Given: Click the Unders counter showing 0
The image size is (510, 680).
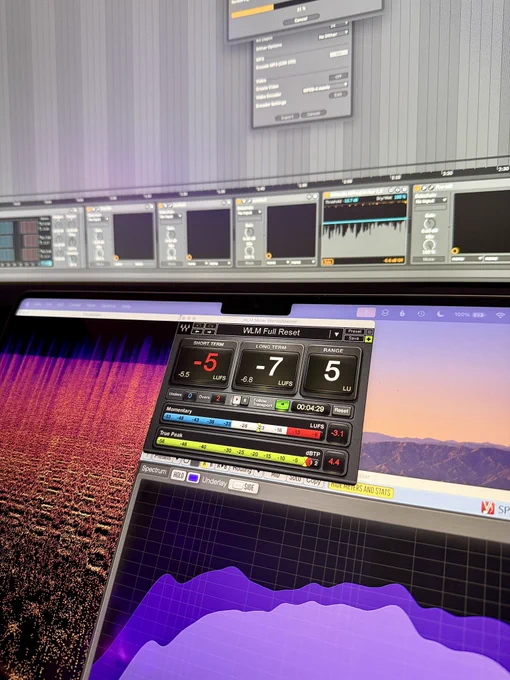Looking at the screenshot, I should [x=190, y=396].
